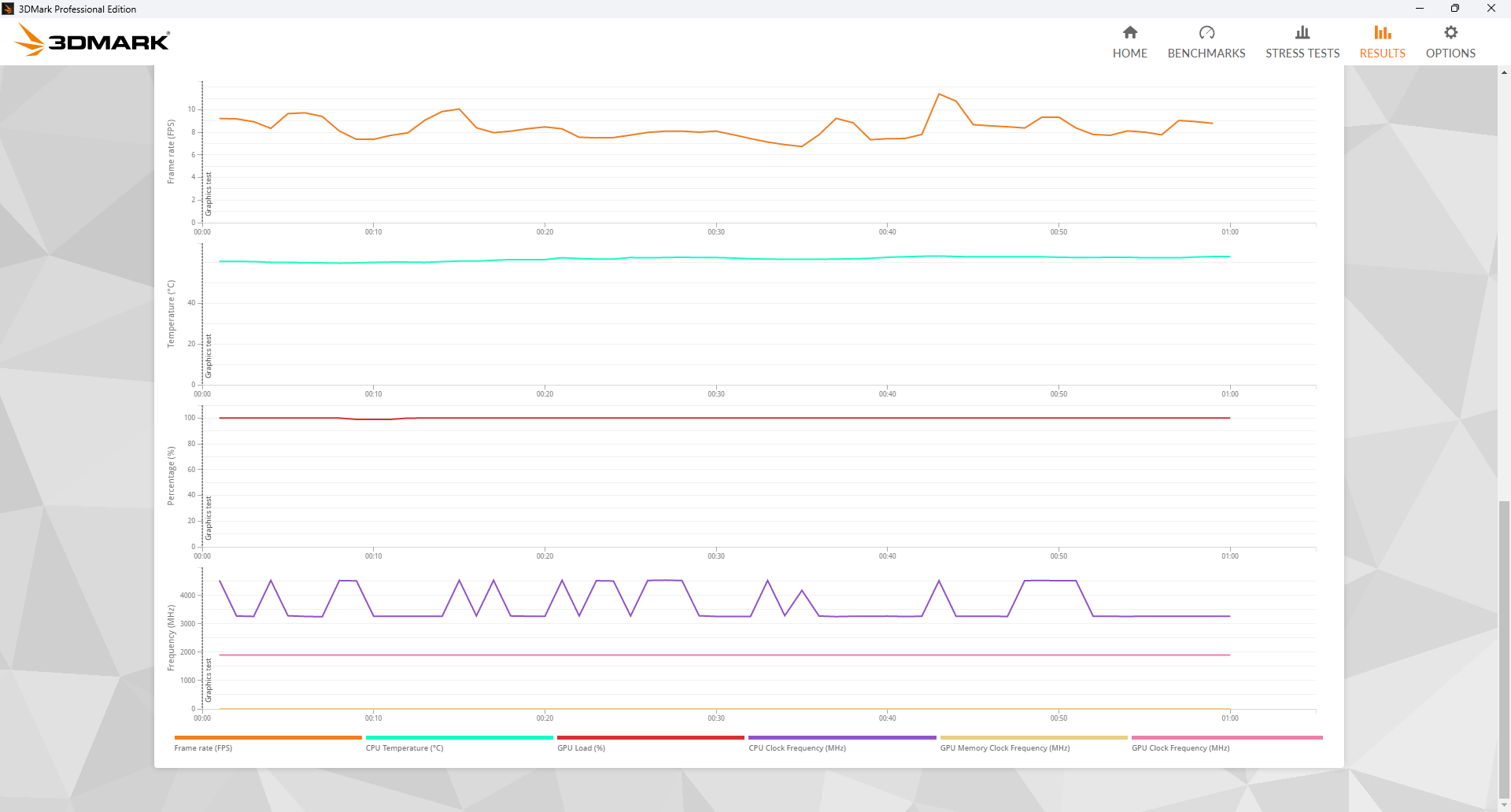This screenshot has height=812, width=1511.
Task: Select the OPTIONS label in navigation
Action: point(1451,54)
